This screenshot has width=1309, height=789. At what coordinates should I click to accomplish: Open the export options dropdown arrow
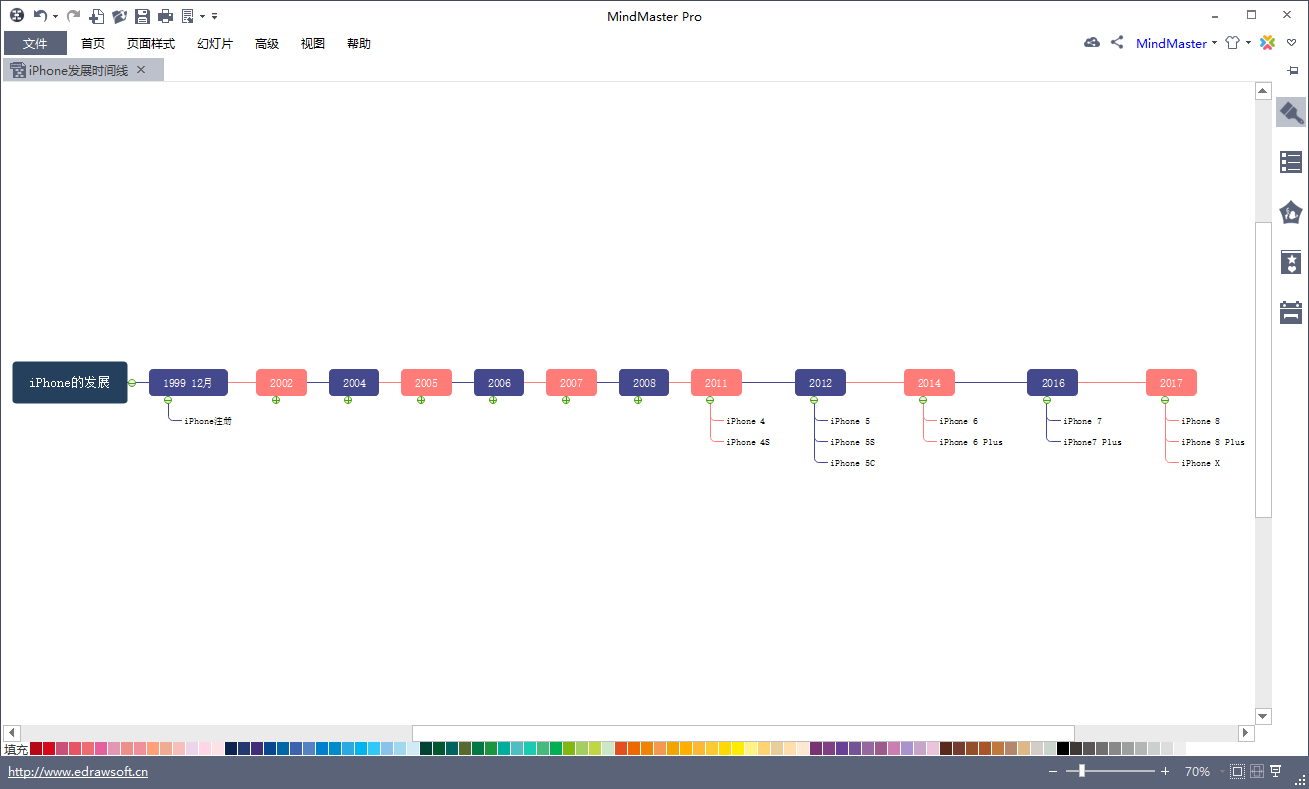(202, 17)
